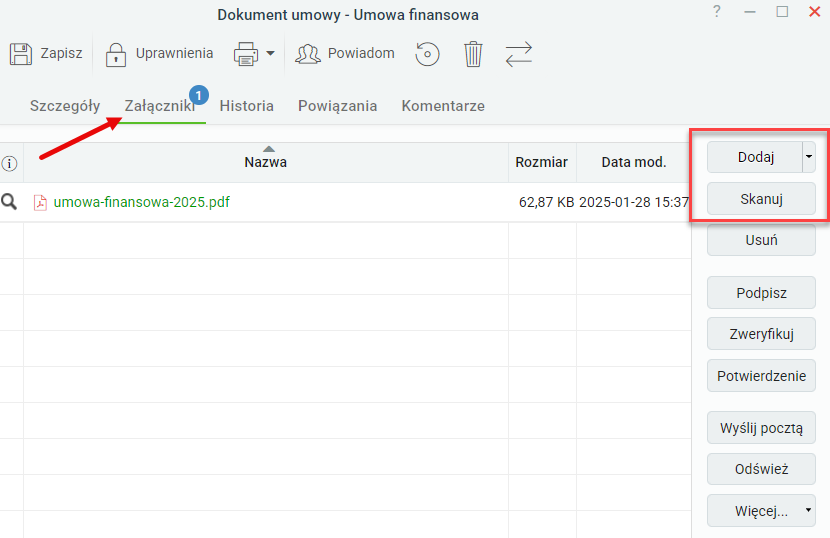Open umowa-finansowa-2025.pdf file link

(142, 202)
